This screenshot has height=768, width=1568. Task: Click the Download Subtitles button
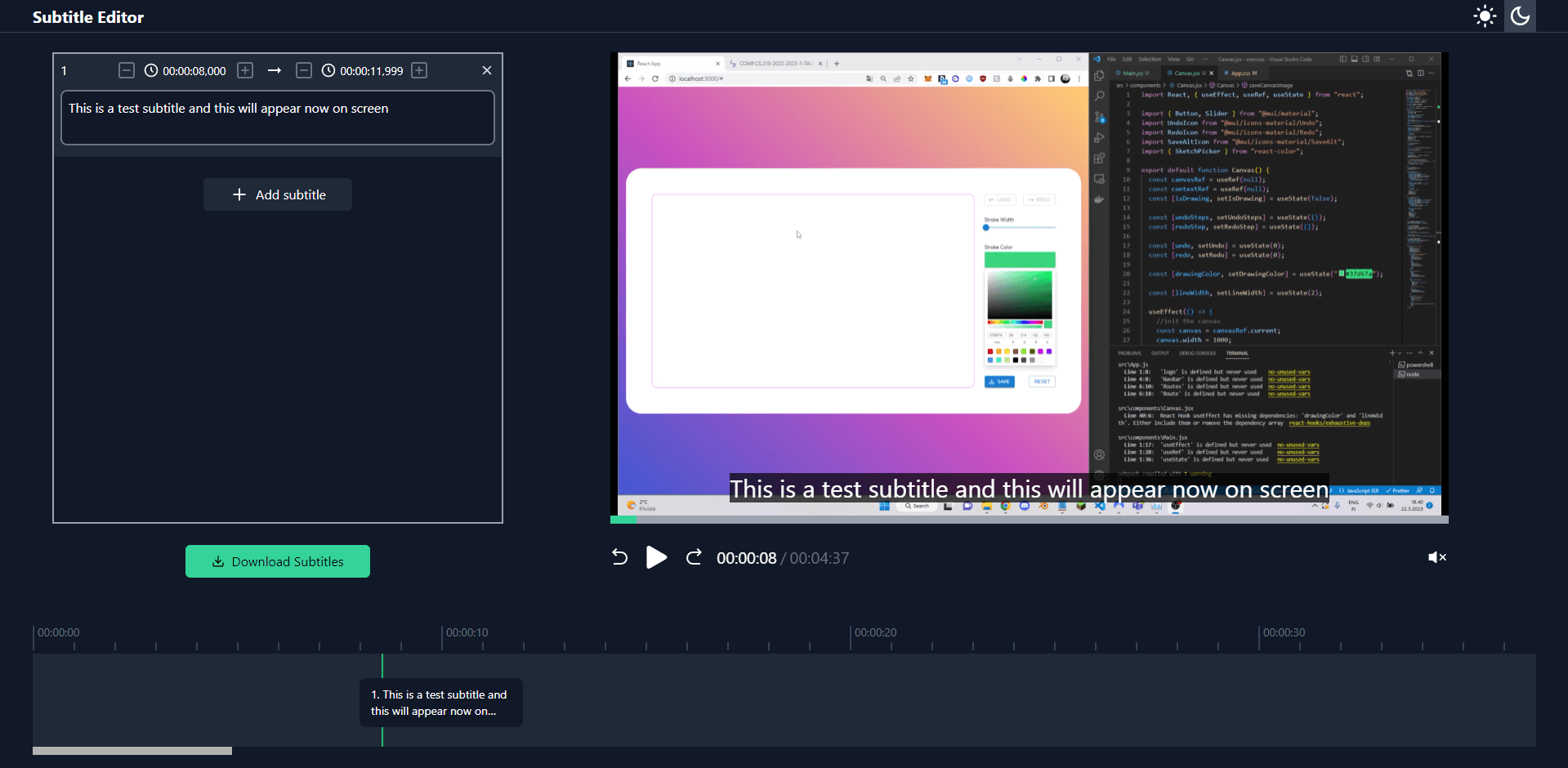pos(278,561)
